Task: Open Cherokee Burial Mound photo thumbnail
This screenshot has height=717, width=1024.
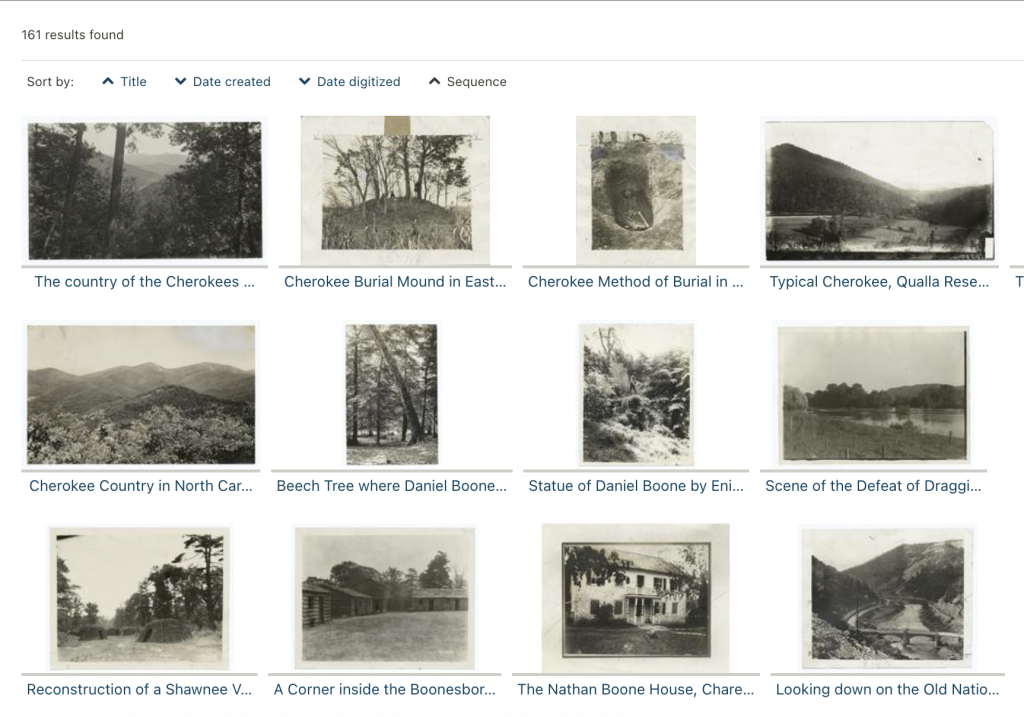Action: [395, 190]
